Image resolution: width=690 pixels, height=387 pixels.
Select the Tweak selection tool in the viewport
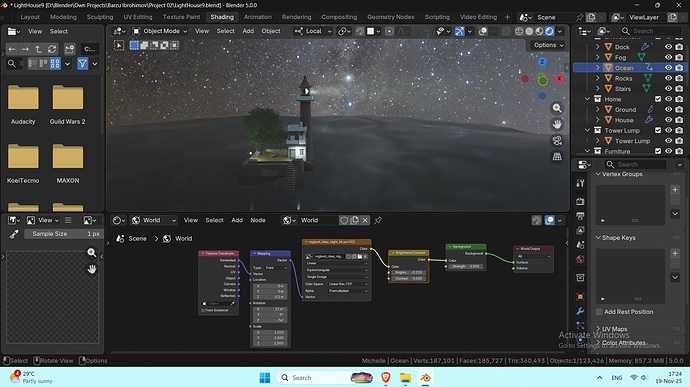click(x=119, y=45)
